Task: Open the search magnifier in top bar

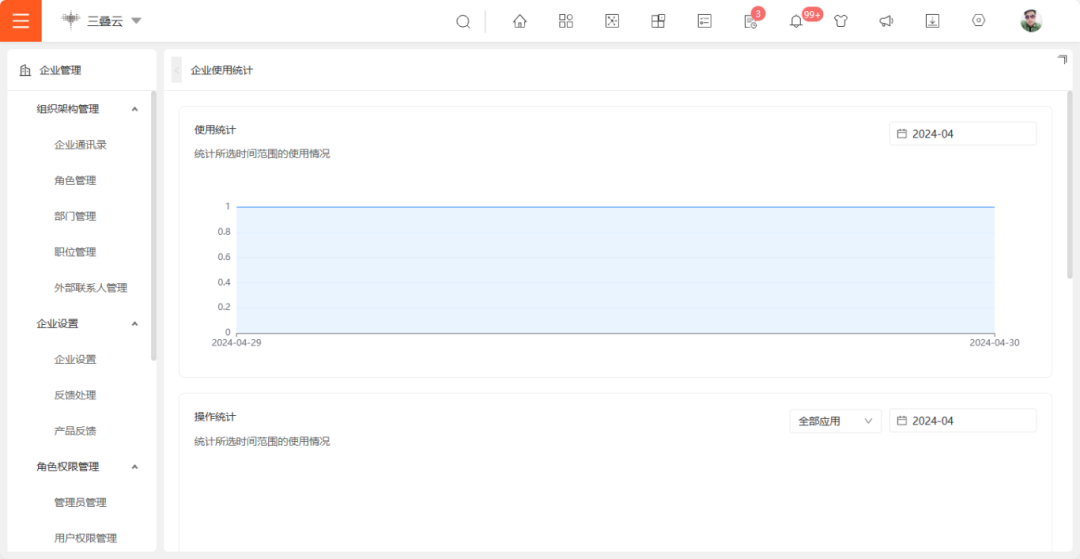Action: tap(463, 21)
